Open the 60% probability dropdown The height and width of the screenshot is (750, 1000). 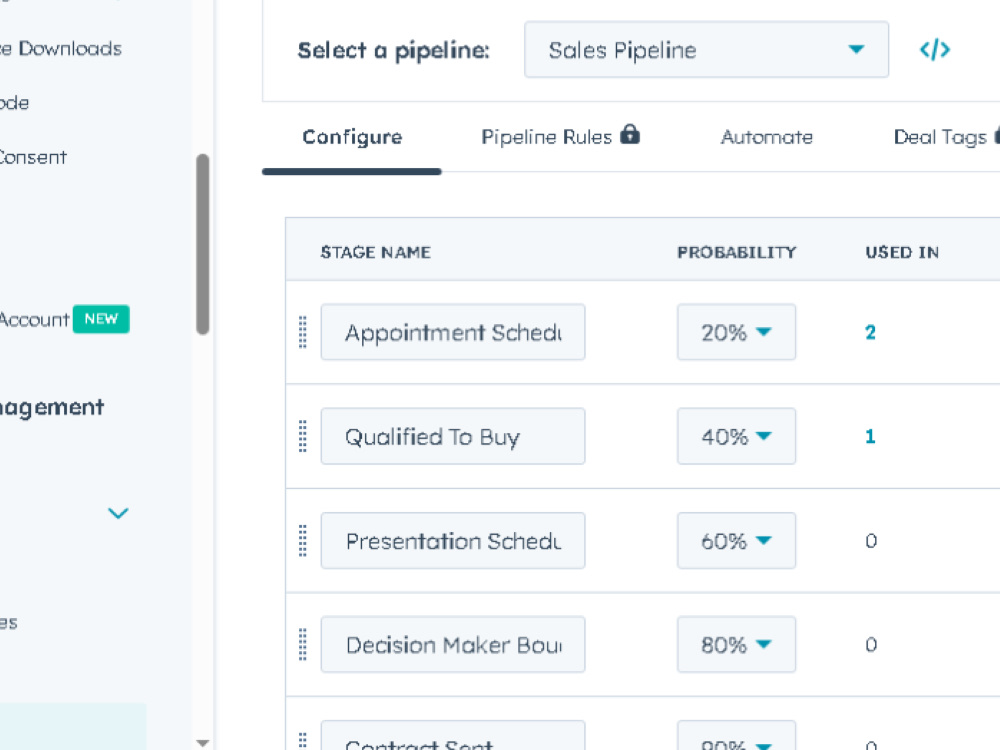(736, 540)
